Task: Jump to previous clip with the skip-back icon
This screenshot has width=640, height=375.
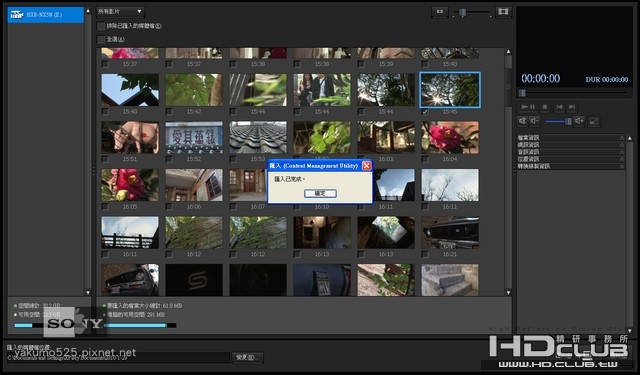Action: click(x=559, y=107)
